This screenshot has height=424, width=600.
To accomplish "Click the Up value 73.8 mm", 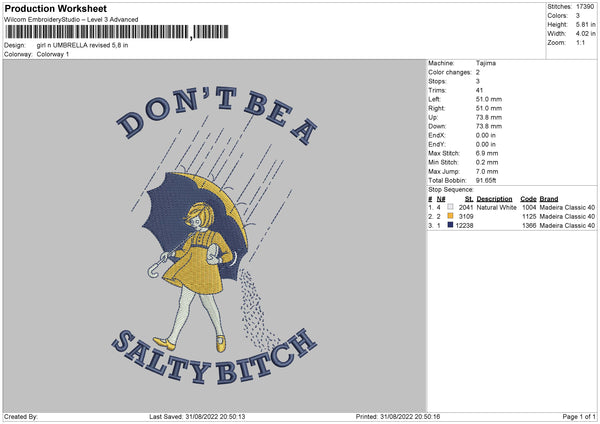I will 489,117.
